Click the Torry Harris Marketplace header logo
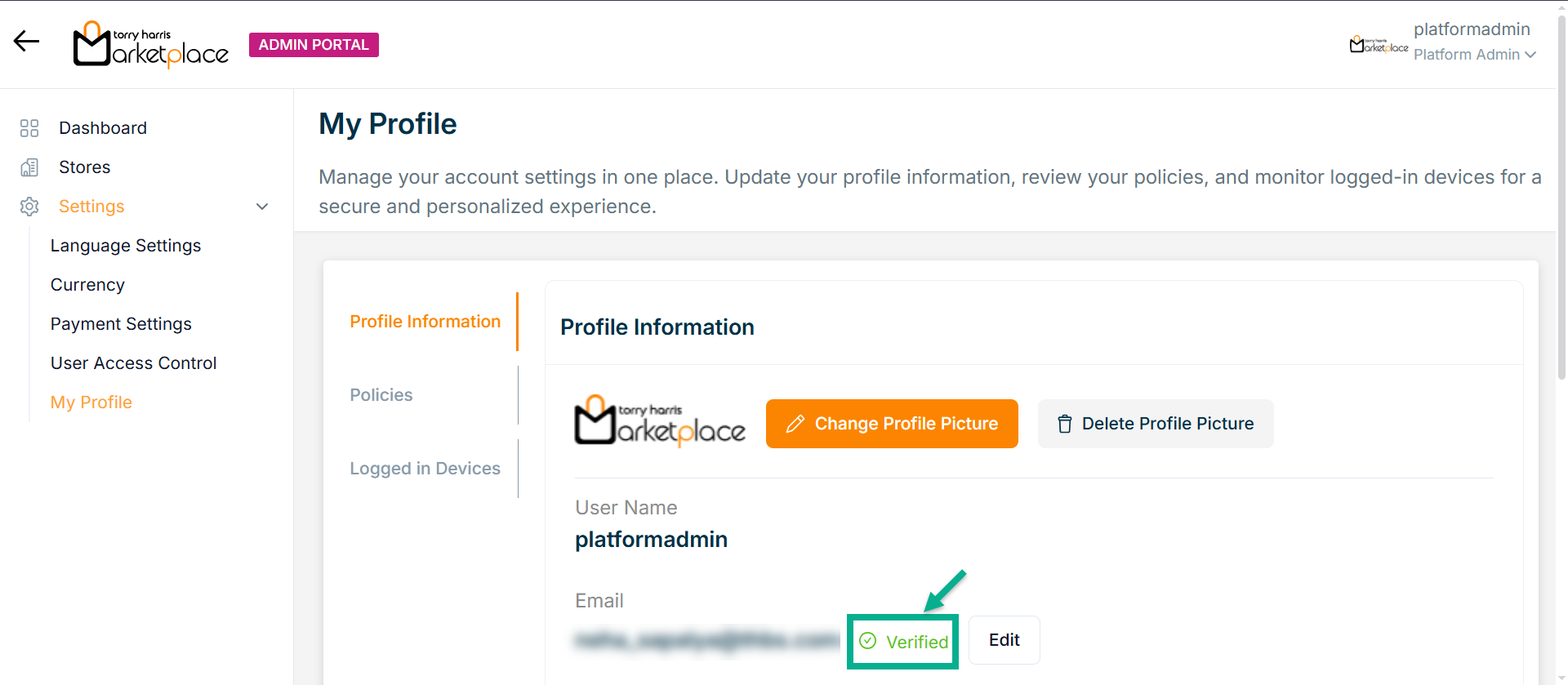 click(x=151, y=45)
